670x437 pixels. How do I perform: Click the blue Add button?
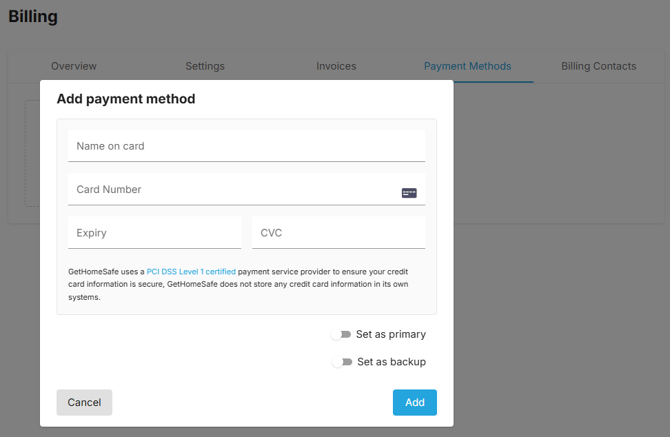click(x=415, y=402)
